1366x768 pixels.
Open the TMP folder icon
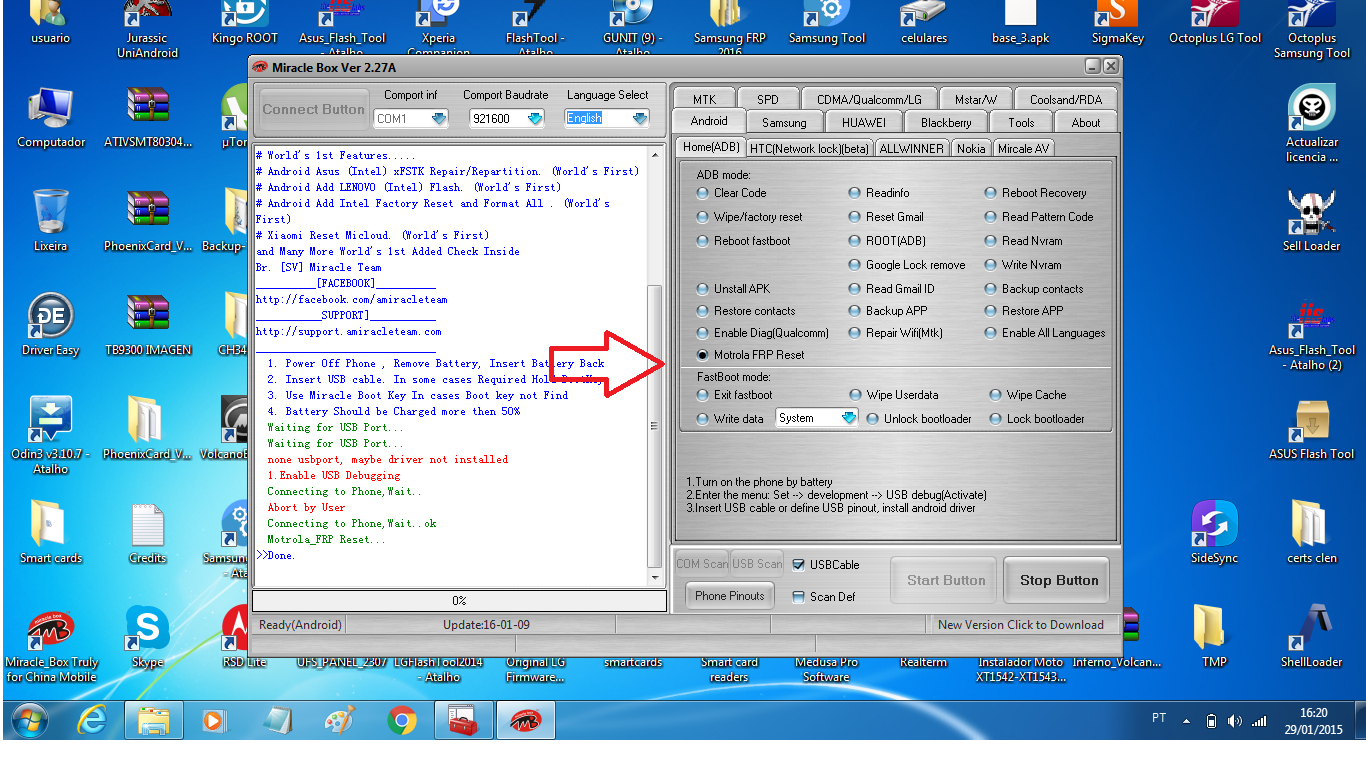point(1215,636)
